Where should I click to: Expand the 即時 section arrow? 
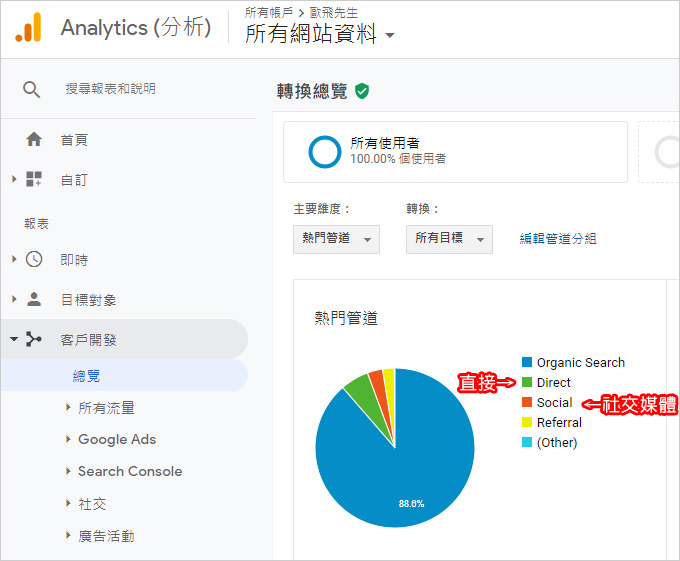click(14, 259)
